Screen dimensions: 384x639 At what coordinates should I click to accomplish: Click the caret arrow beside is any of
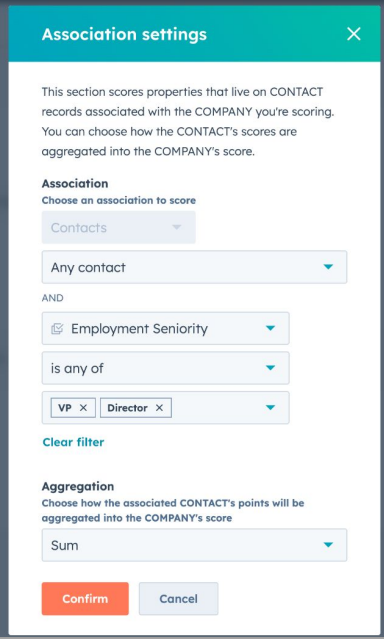[270, 368]
